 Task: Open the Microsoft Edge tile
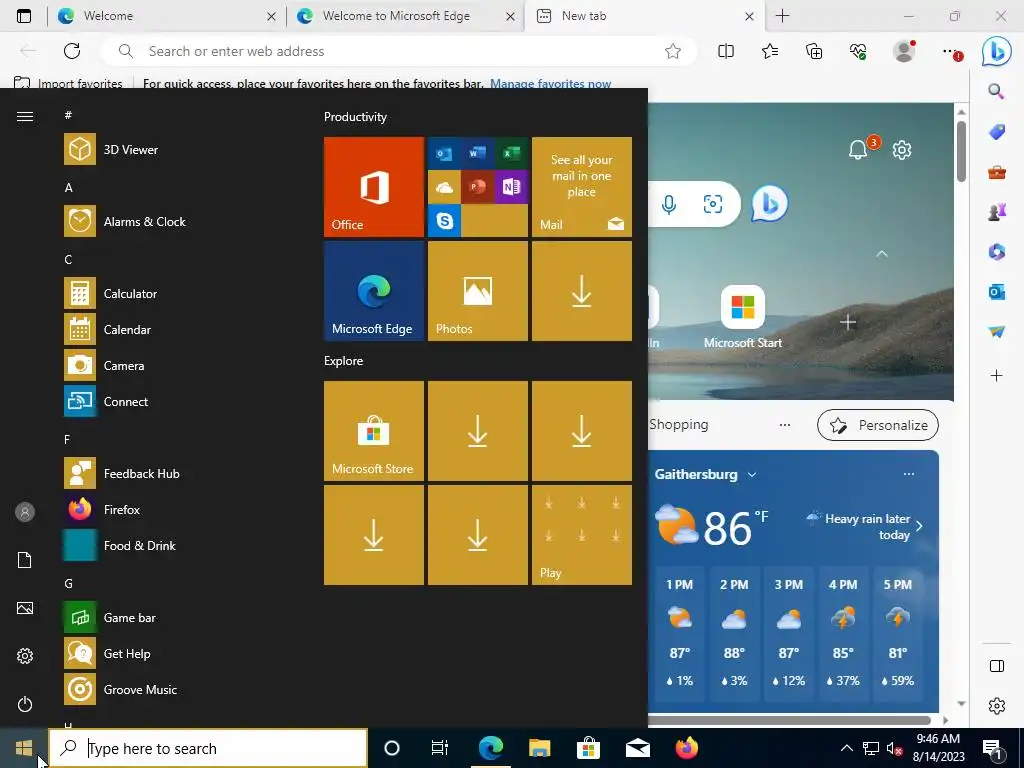coord(374,291)
